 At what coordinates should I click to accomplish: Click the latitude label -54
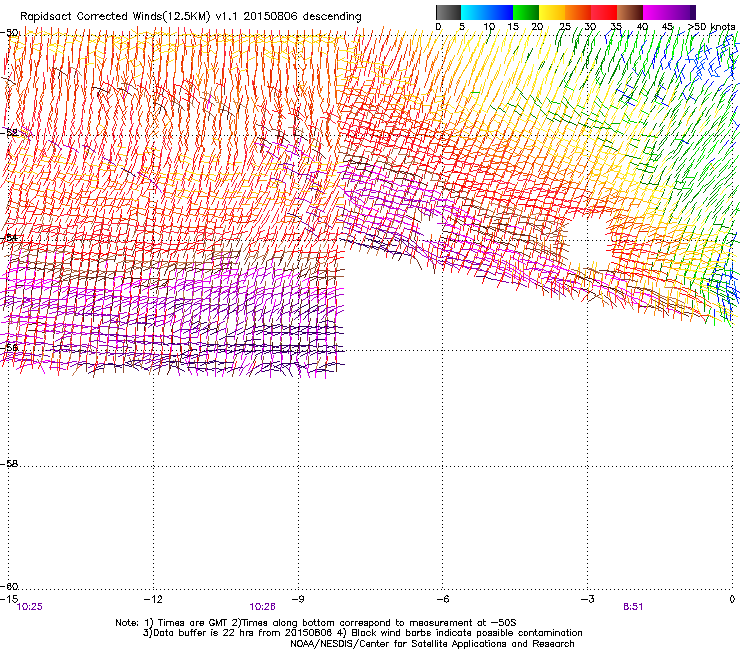(x=9, y=237)
